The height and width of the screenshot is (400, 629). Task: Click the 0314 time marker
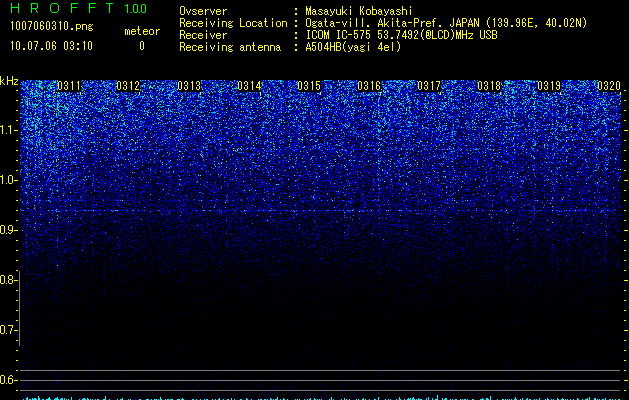tap(249, 86)
